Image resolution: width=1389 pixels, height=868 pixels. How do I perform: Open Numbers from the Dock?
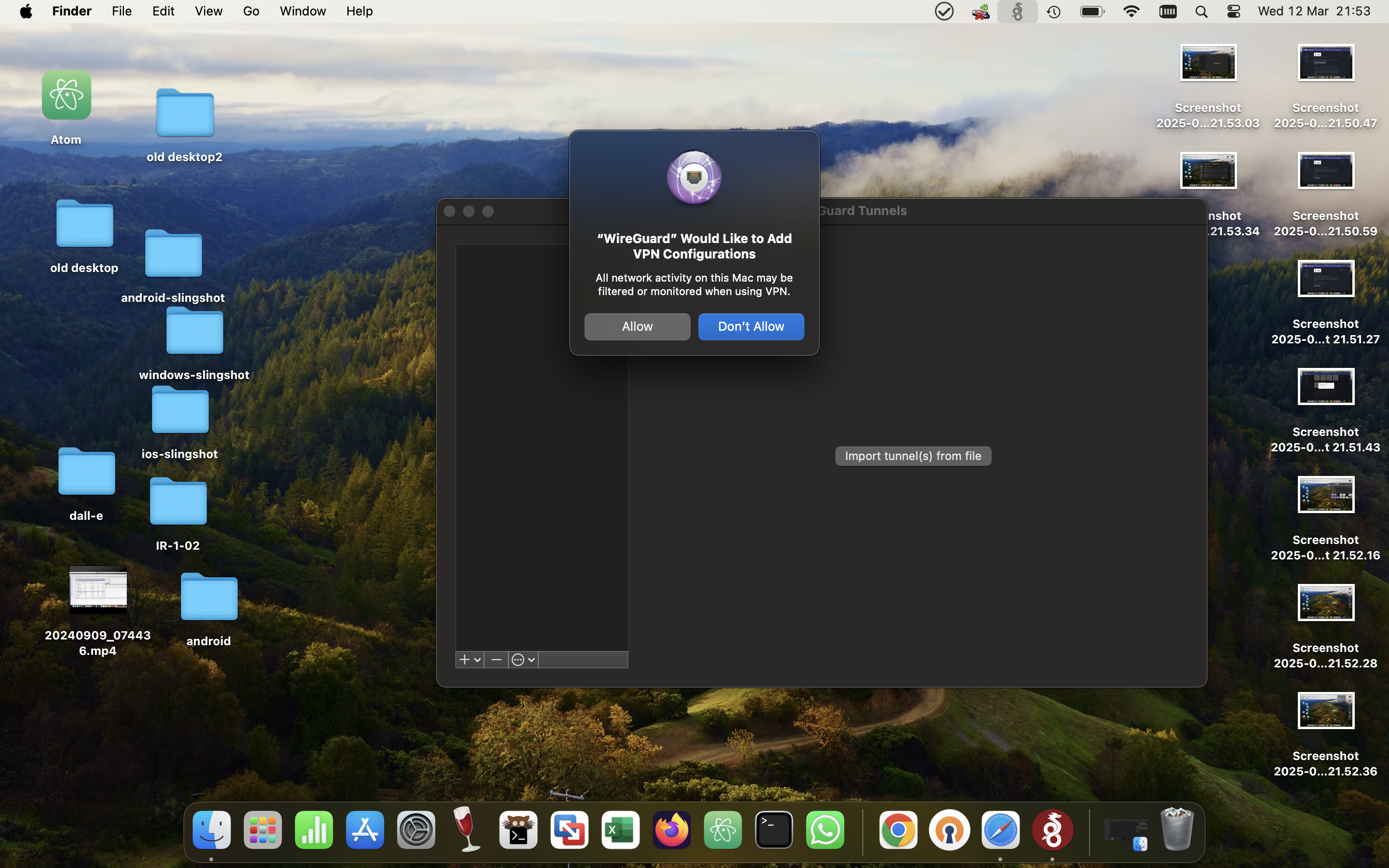click(314, 830)
